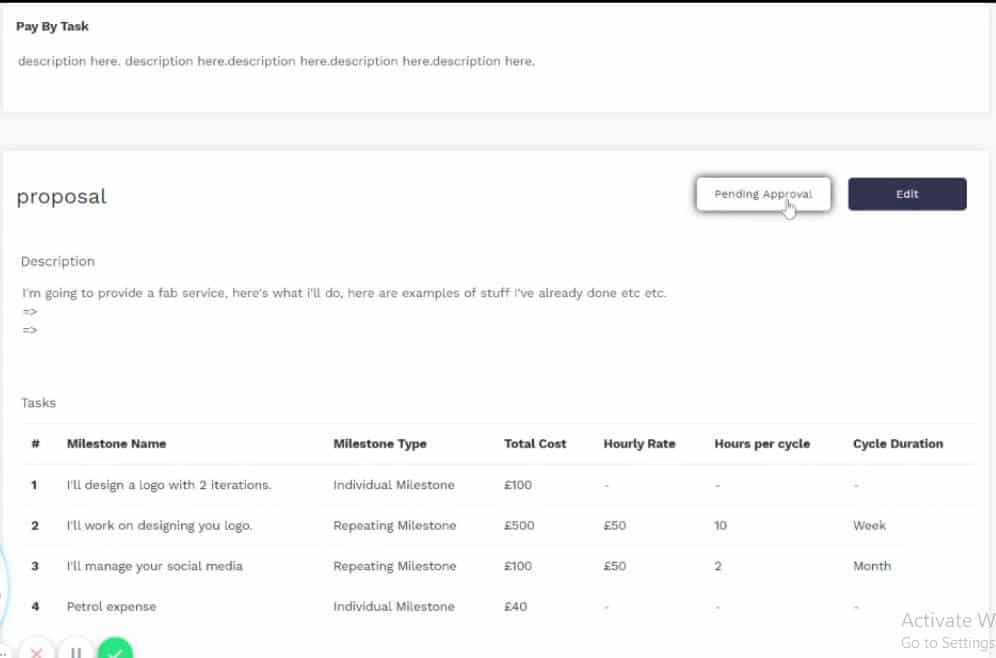Image resolution: width=996 pixels, height=658 pixels.
Task: Click the Total Cost column header
Action: (535, 444)
